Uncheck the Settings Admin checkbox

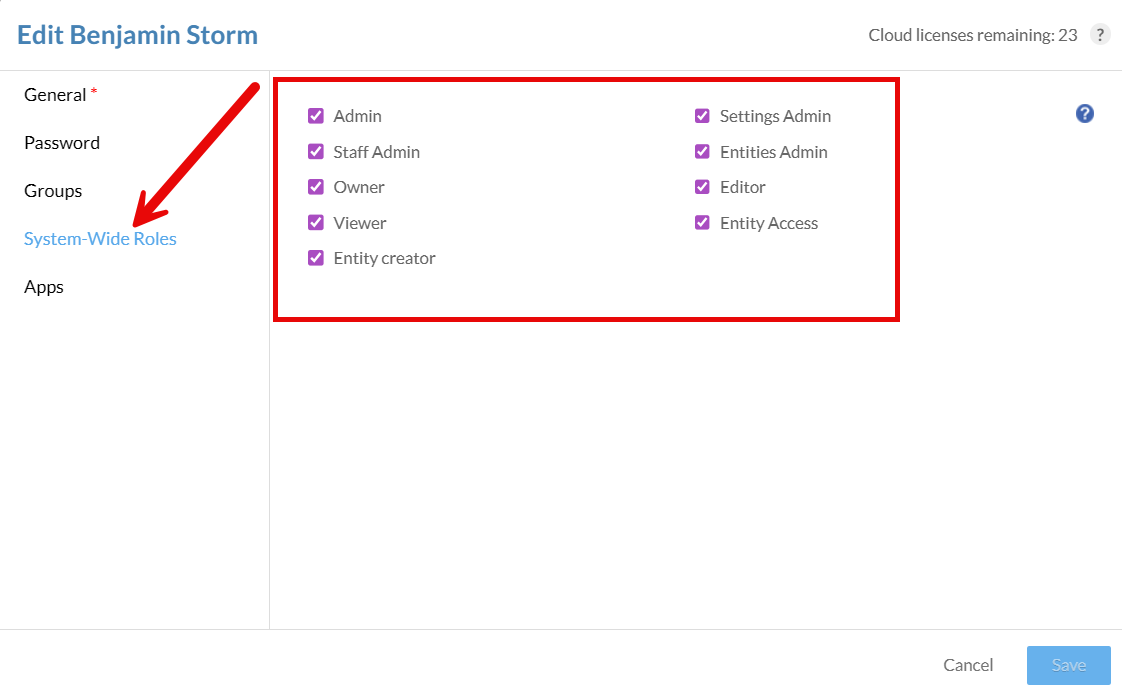[702, 116]
